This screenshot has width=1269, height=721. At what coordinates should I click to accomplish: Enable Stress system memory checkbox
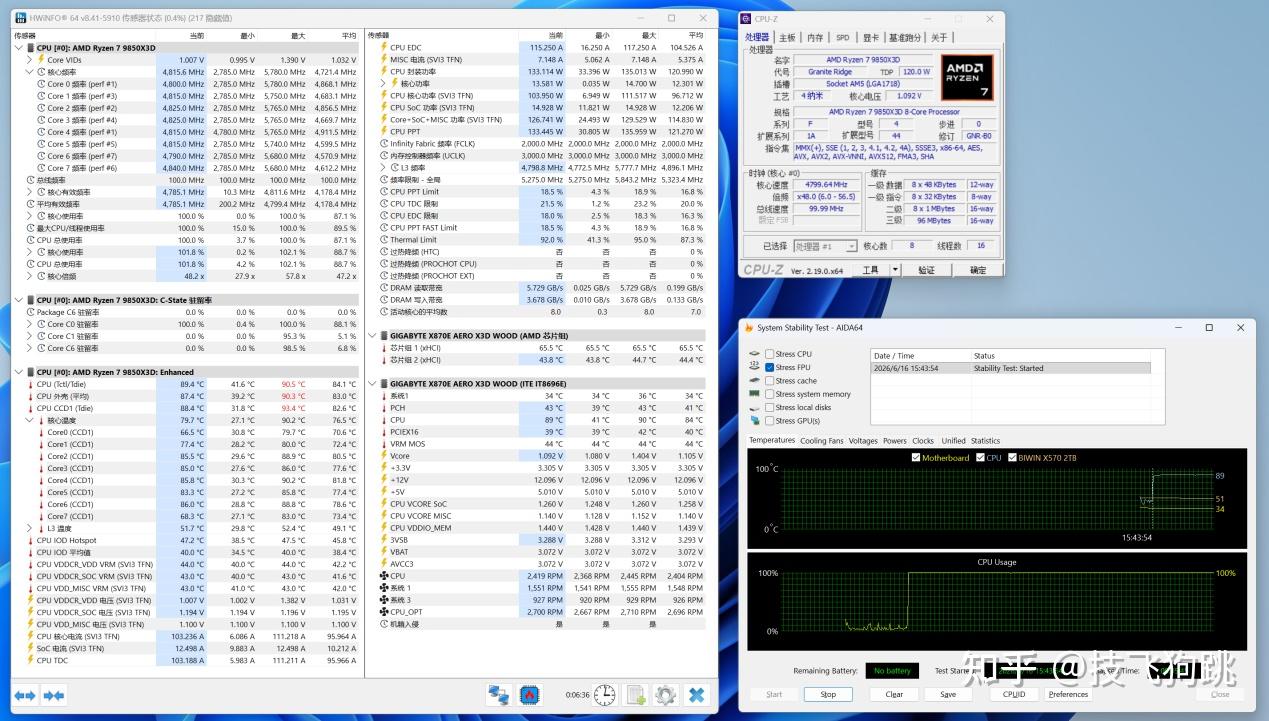[770, 394]
